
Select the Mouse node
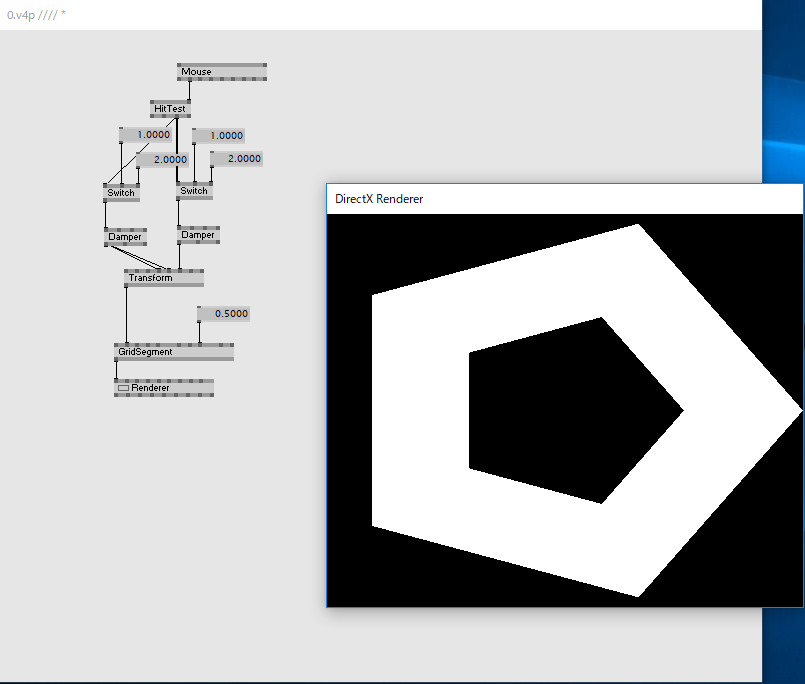(222, 72)
